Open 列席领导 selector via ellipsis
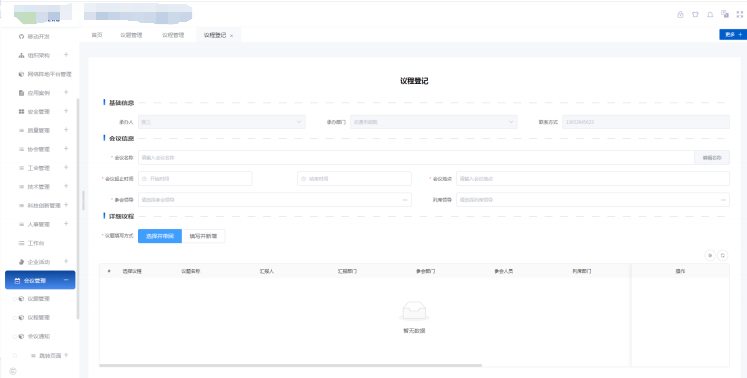The image size is (747, 378). point(723,200)
